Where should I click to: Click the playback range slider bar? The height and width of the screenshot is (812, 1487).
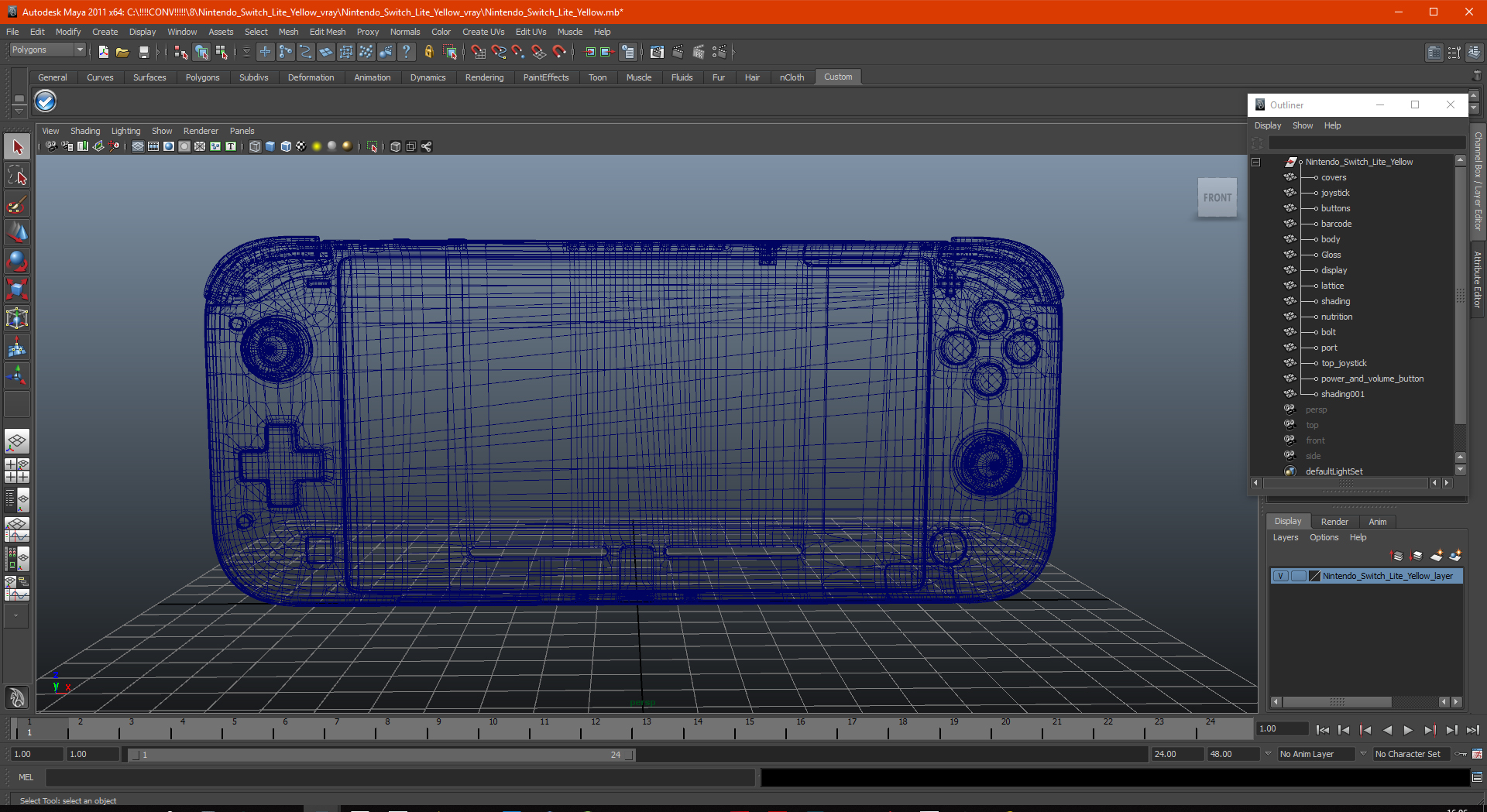point(381,755)
